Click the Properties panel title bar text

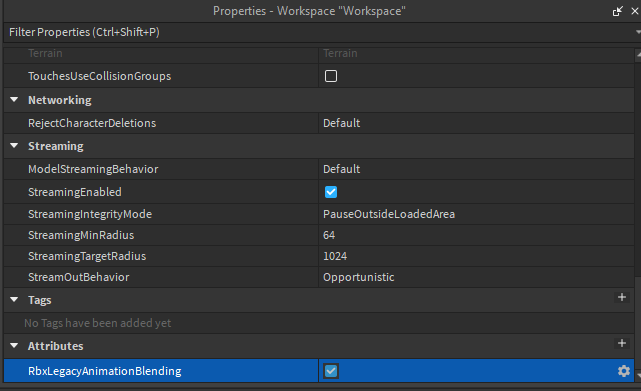pos(309,11)
